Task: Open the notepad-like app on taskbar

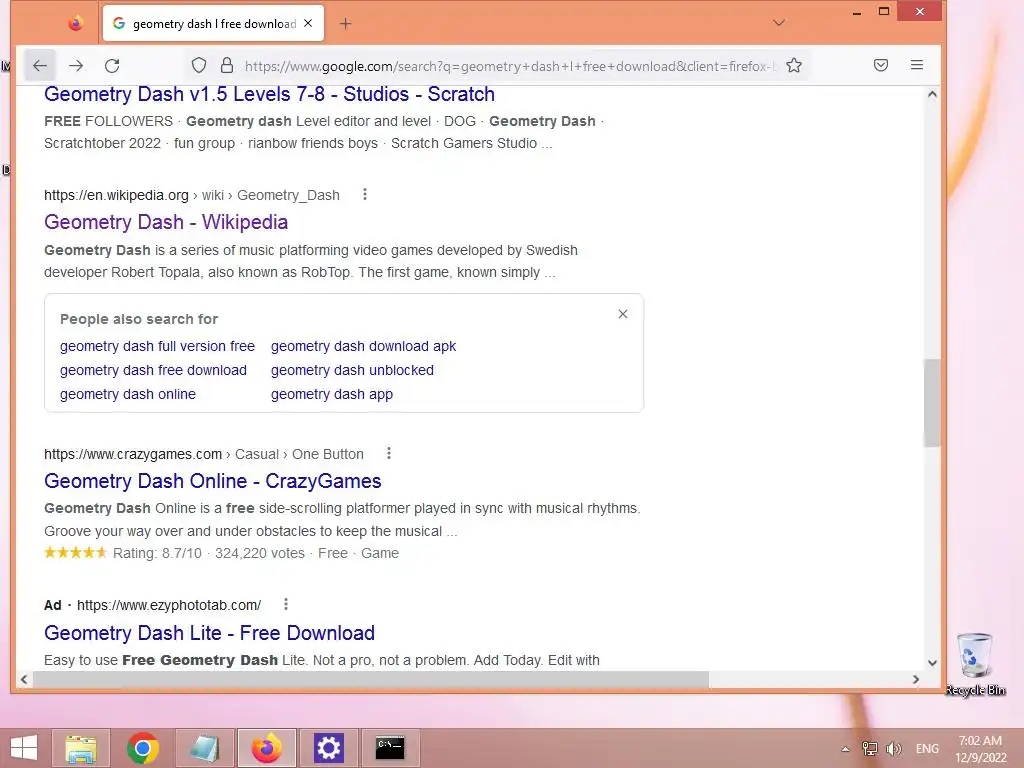Action: pyautogui.click(x=204, y=748)
